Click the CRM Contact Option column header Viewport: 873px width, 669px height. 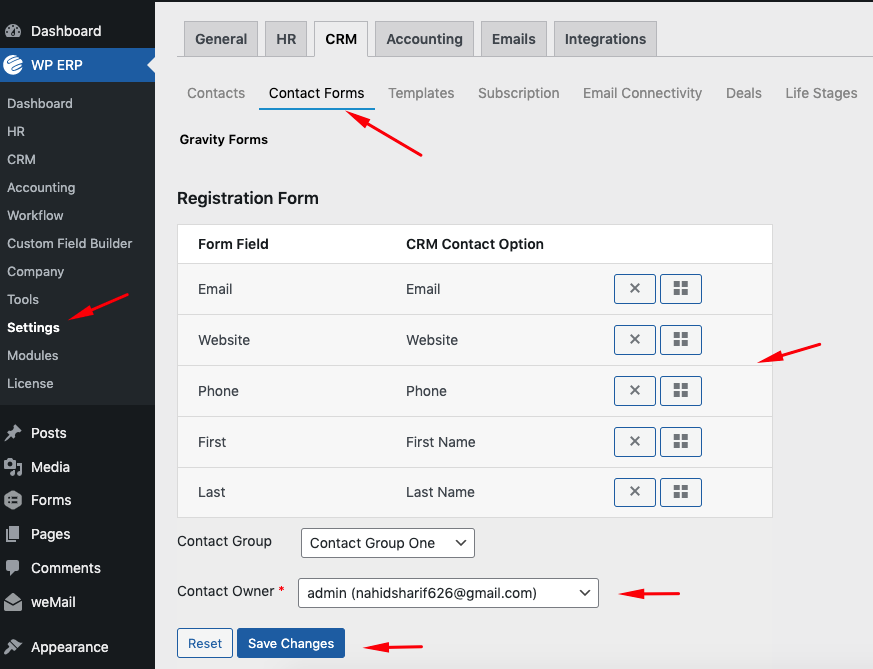tap(474, 244)
